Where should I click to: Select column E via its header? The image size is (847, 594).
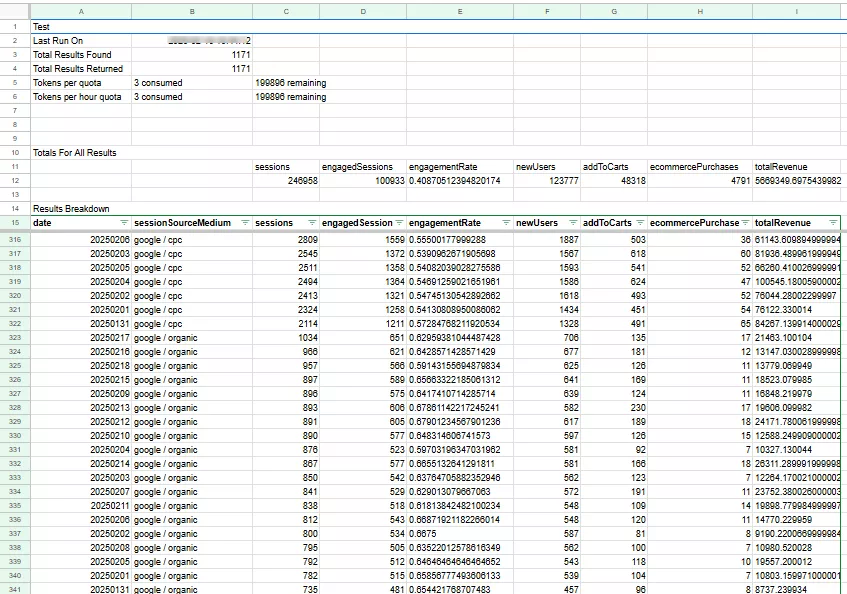[x=460, y=11]
